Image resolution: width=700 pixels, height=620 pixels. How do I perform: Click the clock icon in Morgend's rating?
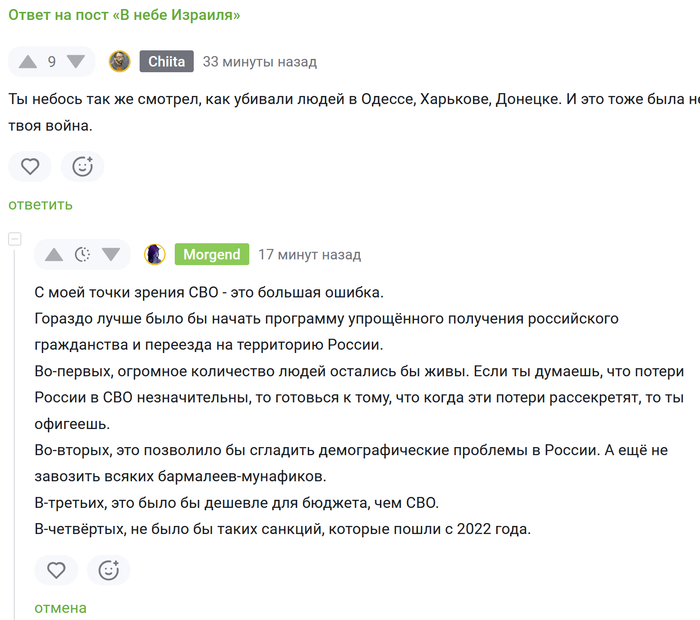(82, 254)
